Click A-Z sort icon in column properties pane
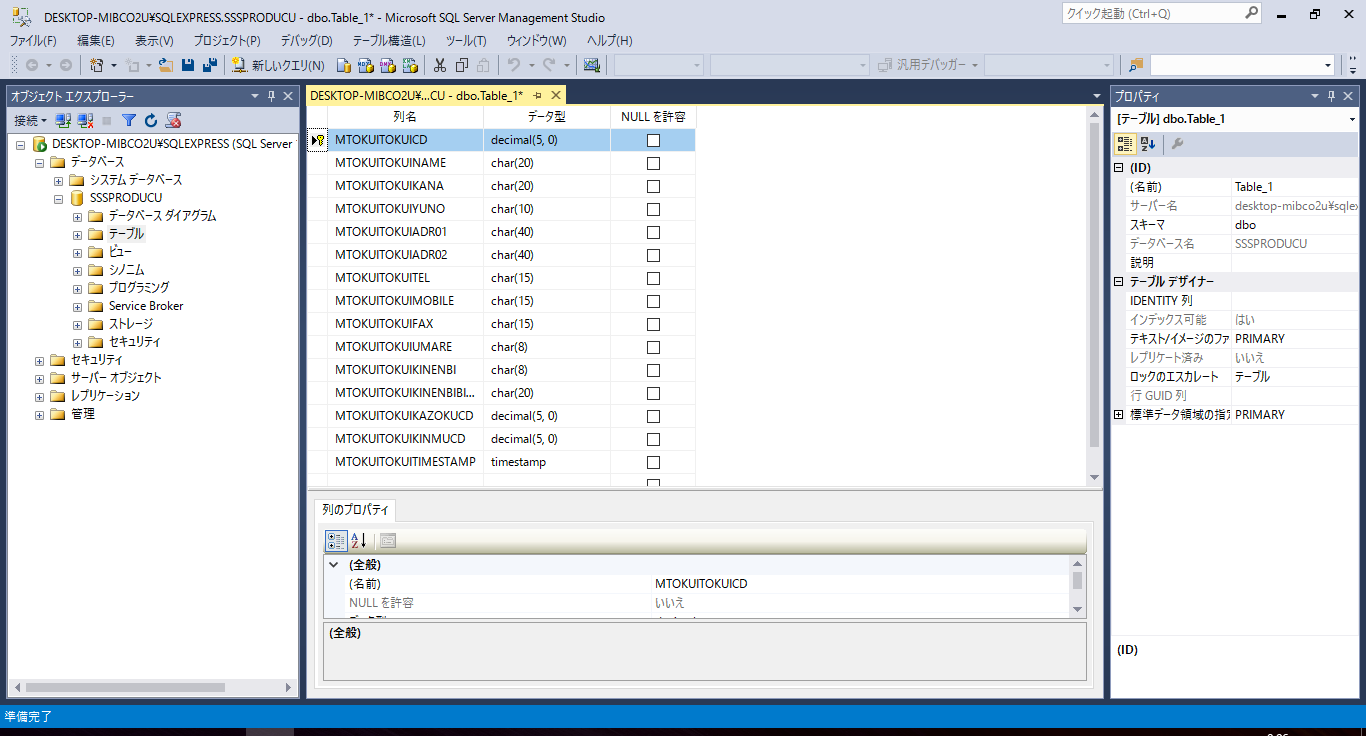 tap(358, 541)
